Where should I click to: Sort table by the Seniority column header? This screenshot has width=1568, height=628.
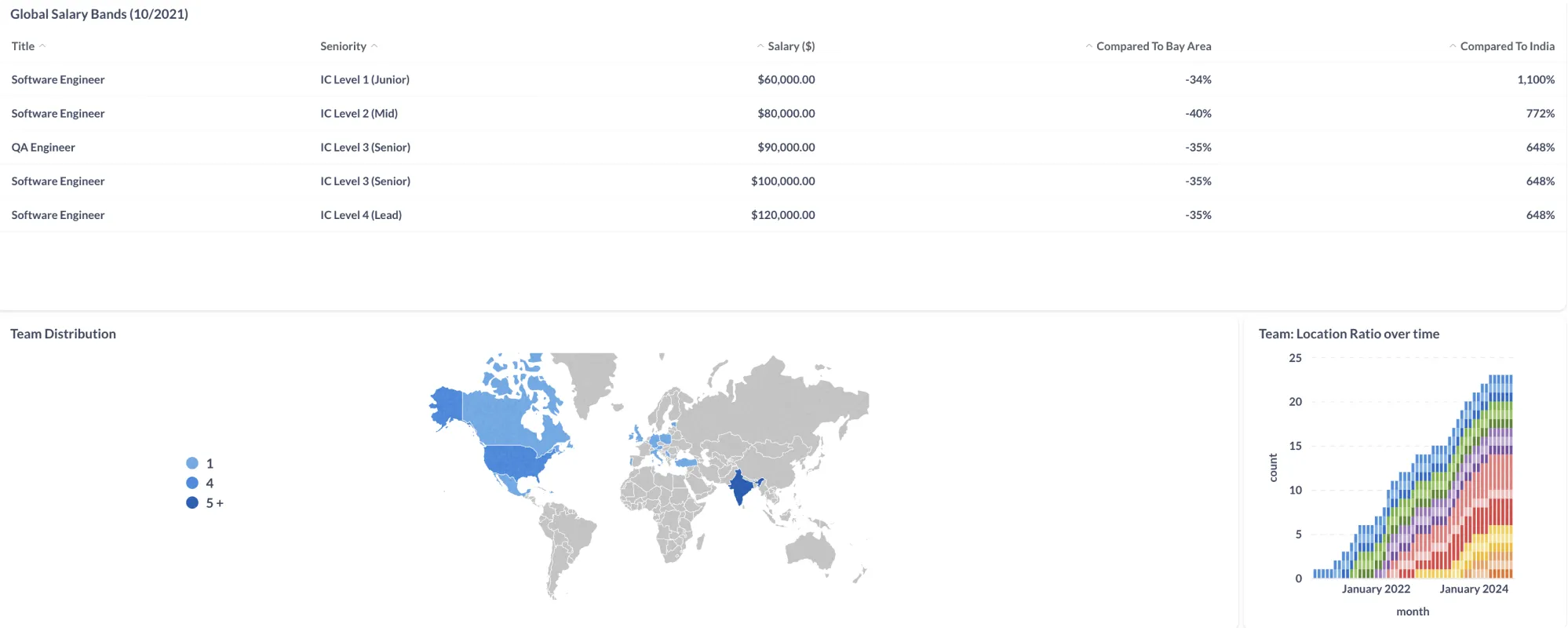343,46
